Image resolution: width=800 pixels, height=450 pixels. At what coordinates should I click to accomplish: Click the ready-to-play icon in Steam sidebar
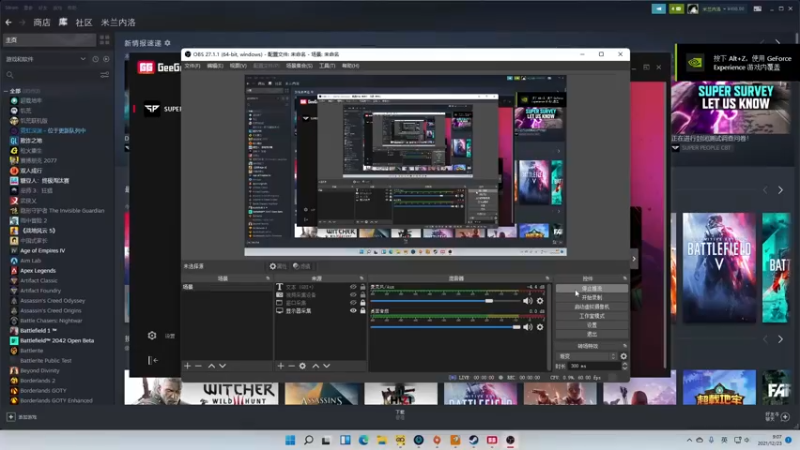click(106, 59)
